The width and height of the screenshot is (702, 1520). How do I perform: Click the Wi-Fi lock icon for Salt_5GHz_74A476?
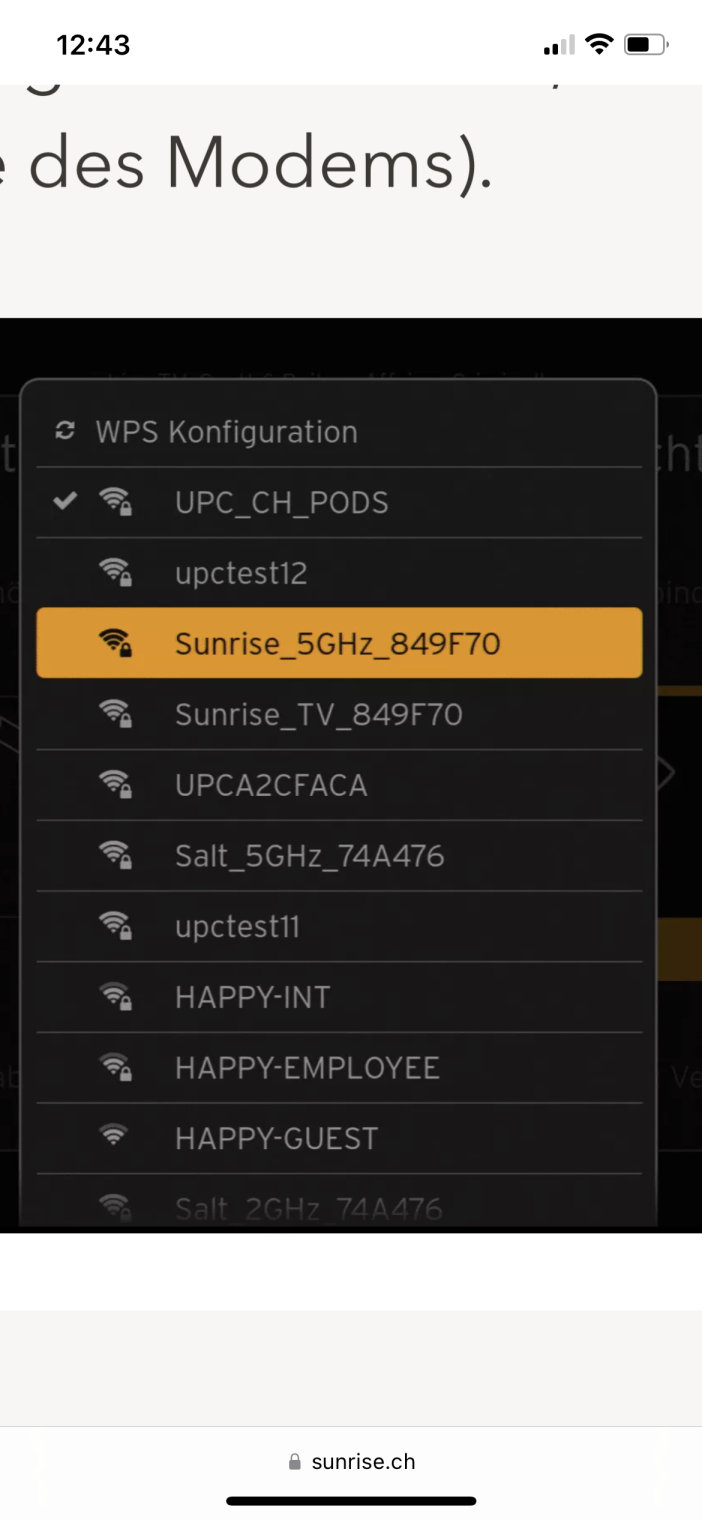tap(116, 856)
